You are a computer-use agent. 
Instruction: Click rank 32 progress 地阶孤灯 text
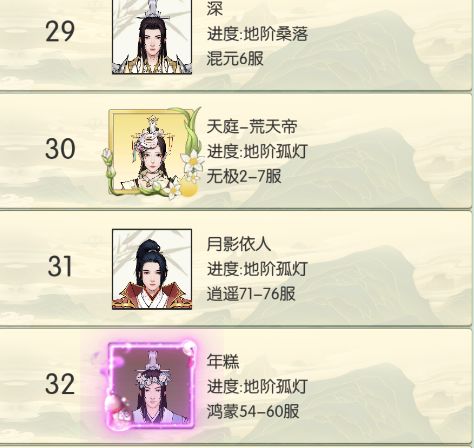276,387
